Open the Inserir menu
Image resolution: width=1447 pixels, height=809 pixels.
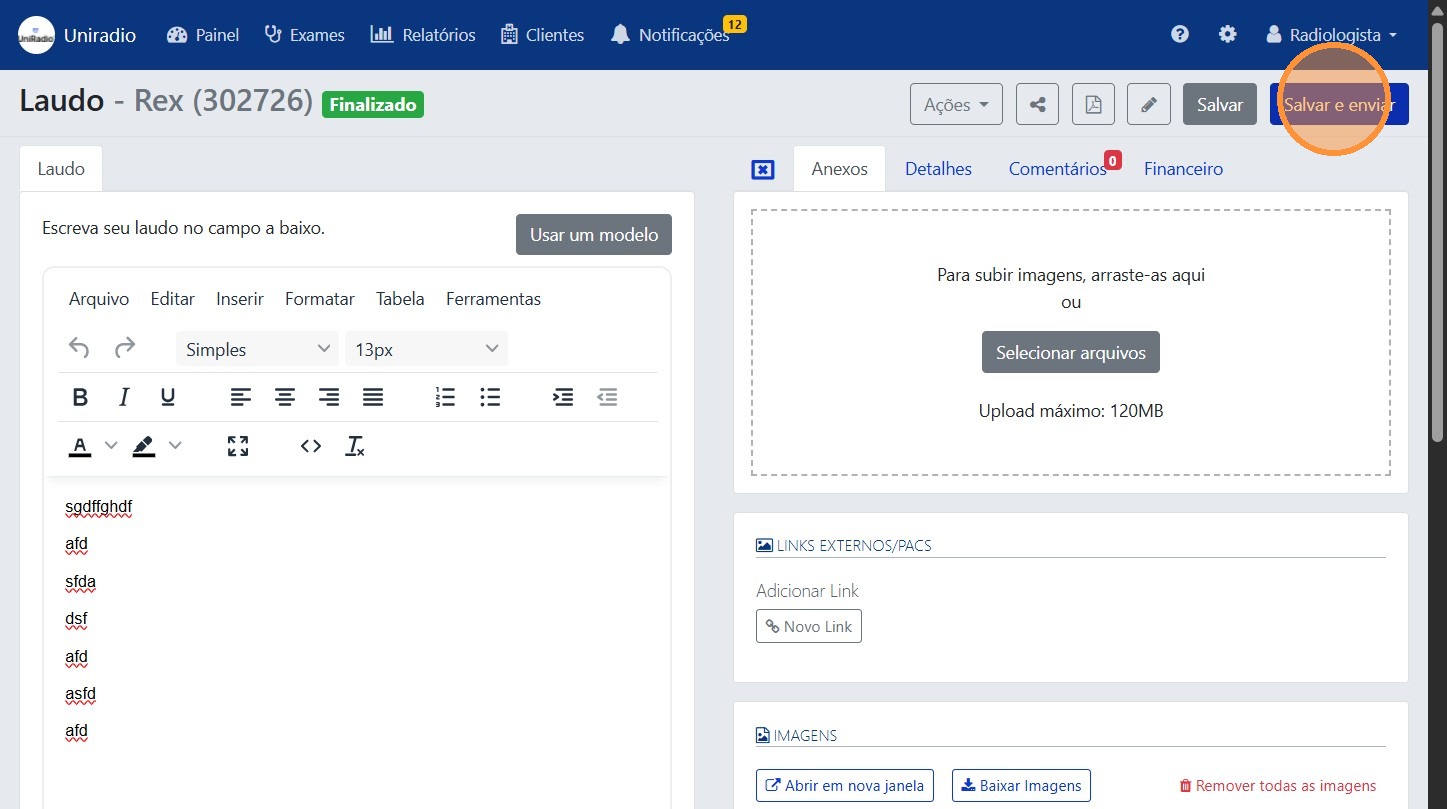tap(240, 299)
